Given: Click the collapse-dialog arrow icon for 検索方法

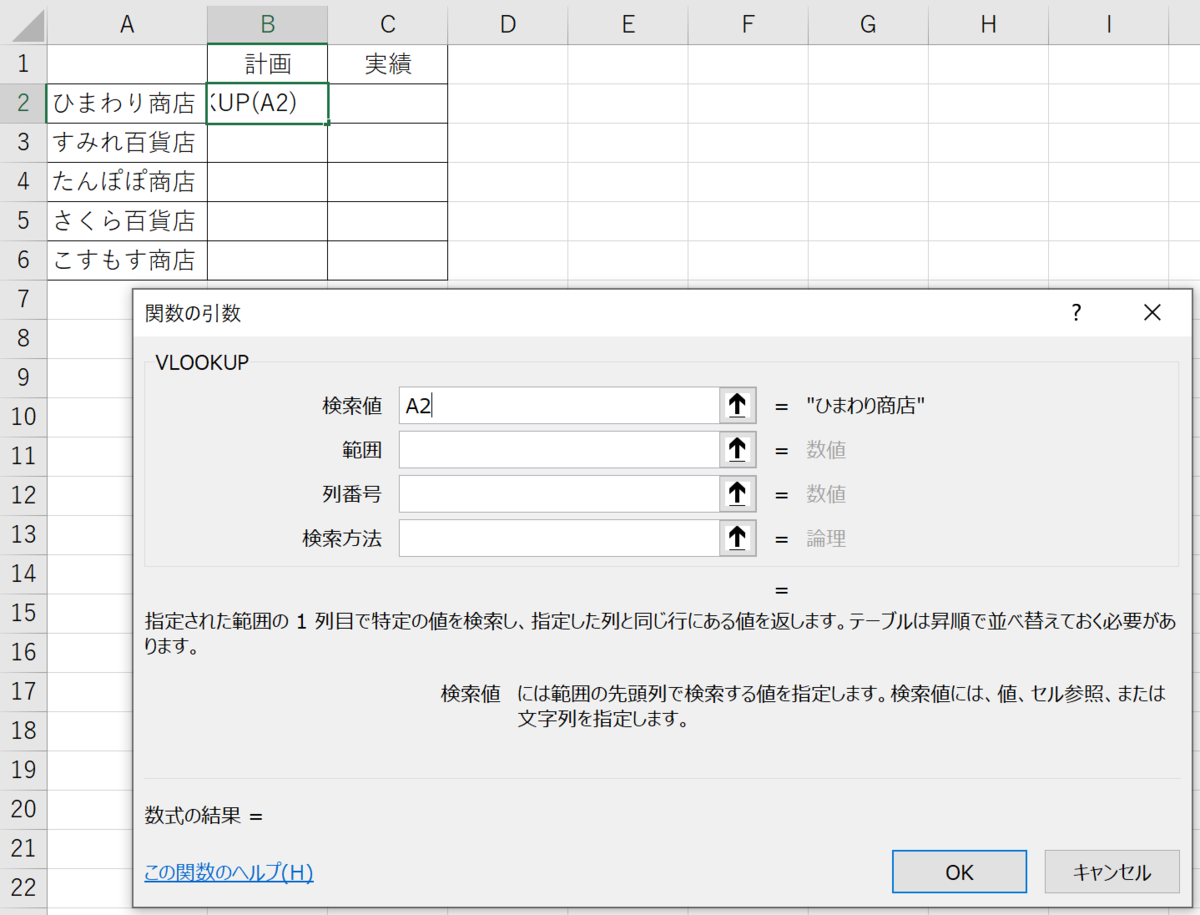Looking at the screenshot, I should click(737, 538).
